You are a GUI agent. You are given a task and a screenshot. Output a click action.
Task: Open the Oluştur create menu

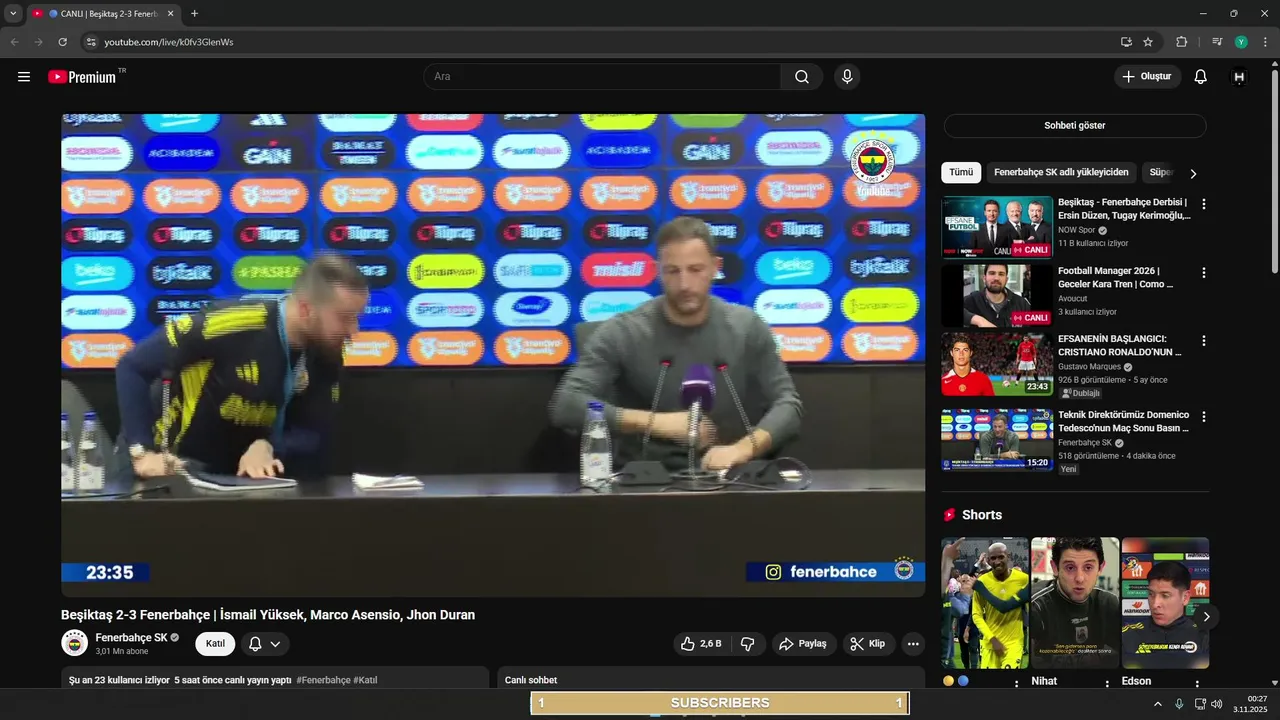1148,77
